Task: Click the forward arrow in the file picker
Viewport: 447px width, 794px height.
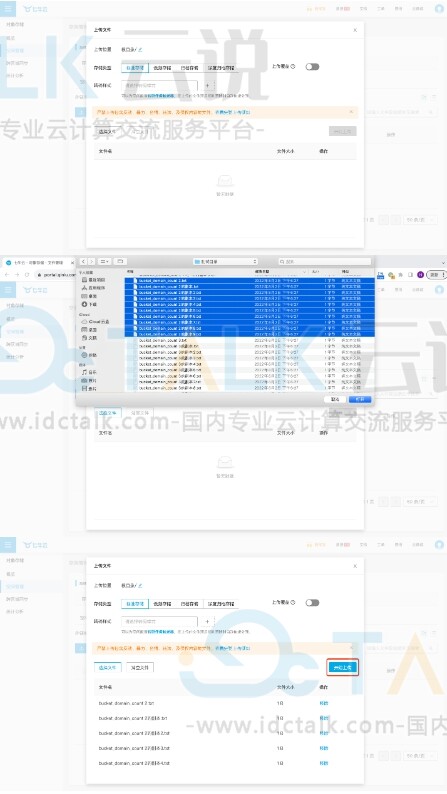Action: (x=91, y=261)
